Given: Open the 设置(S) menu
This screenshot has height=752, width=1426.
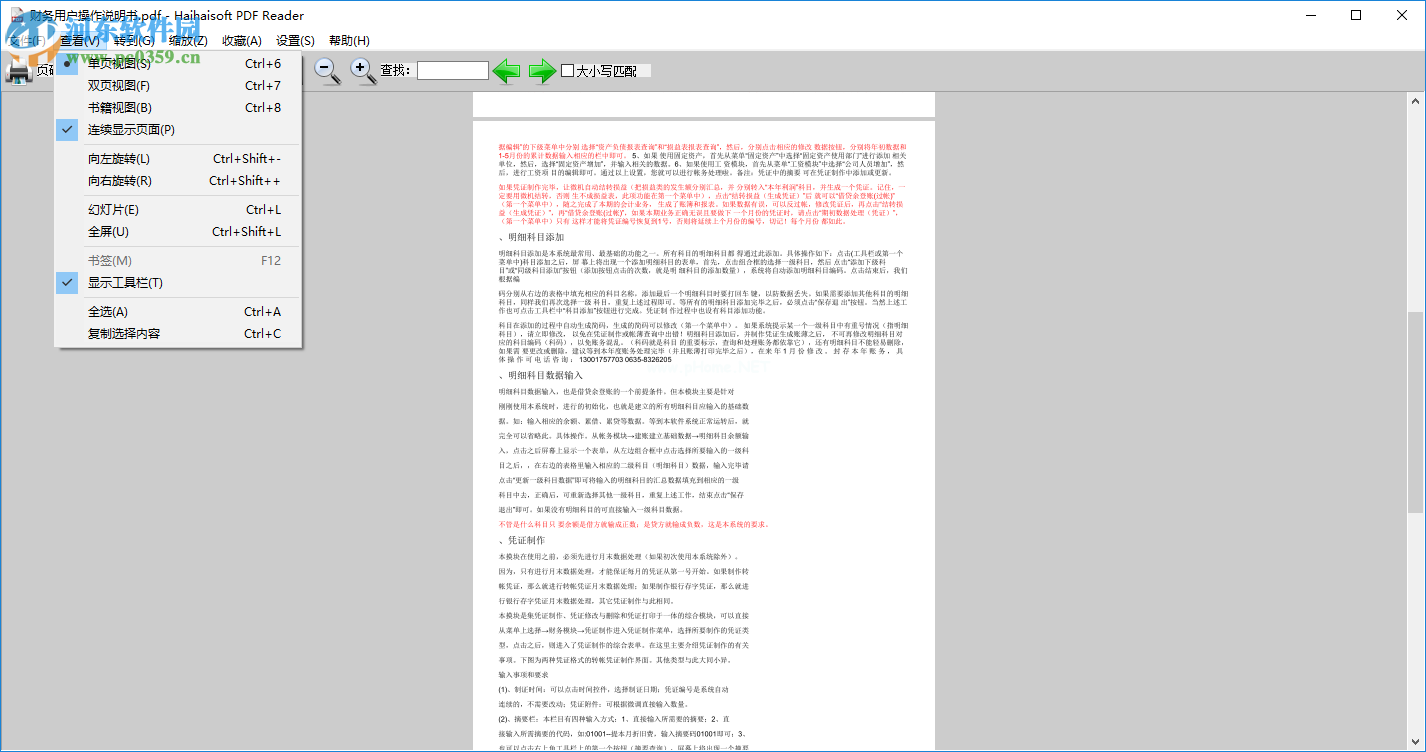Looking at the screenshot, I should (295, 40).
